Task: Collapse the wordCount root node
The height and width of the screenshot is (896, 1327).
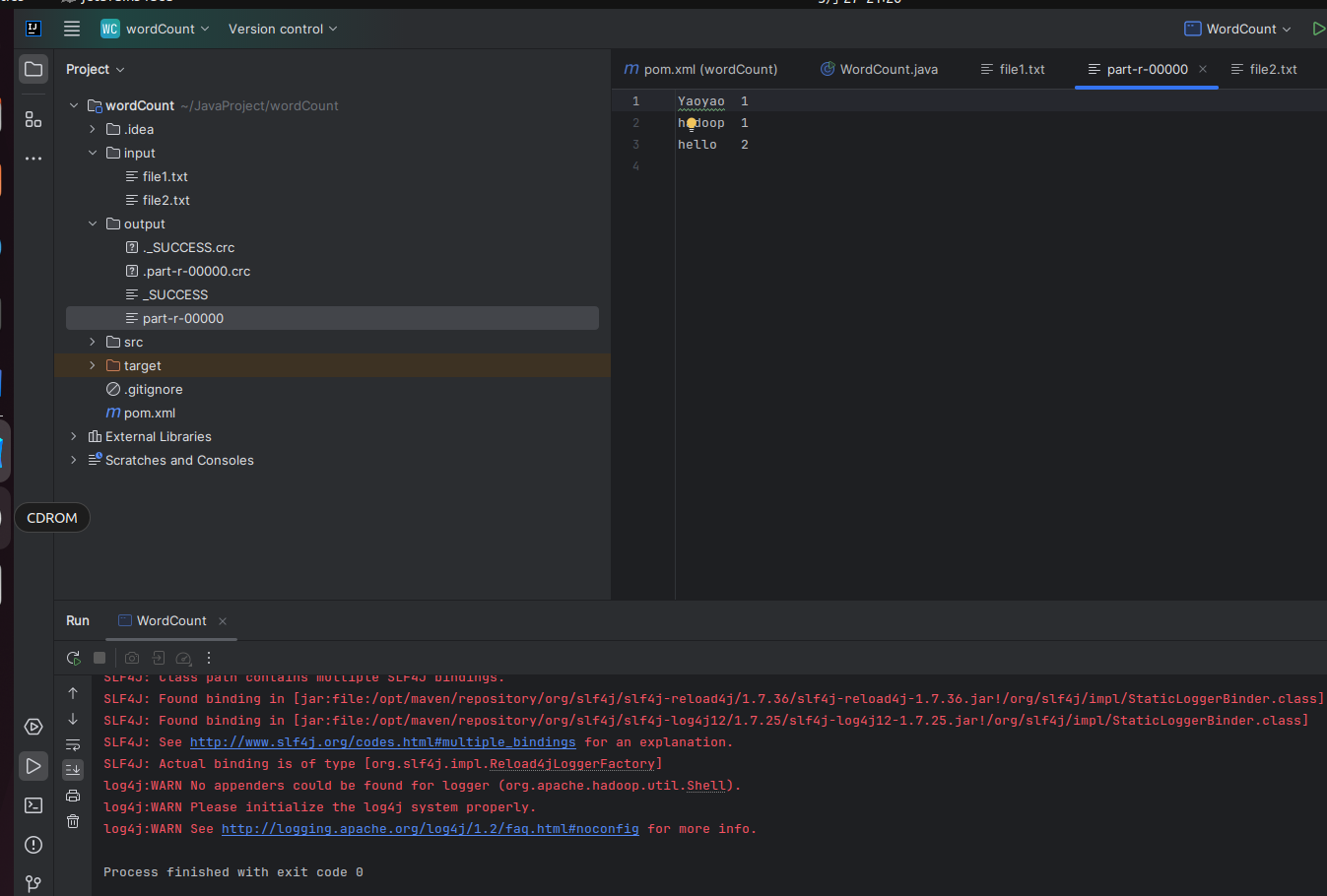Action: pyautogui.click(x=74, y=105)
